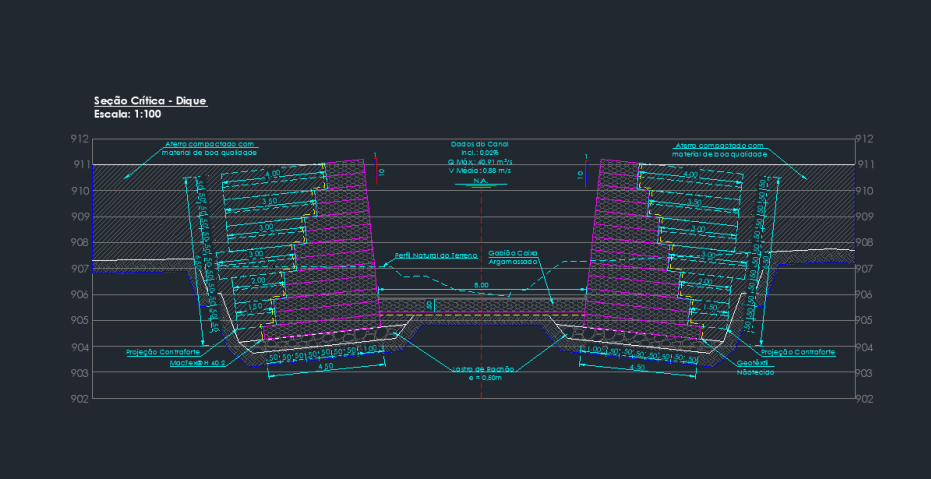Click the 8.00 channel width dimension
The height and width of the screenshot is (479, 931).
point(481,286)
